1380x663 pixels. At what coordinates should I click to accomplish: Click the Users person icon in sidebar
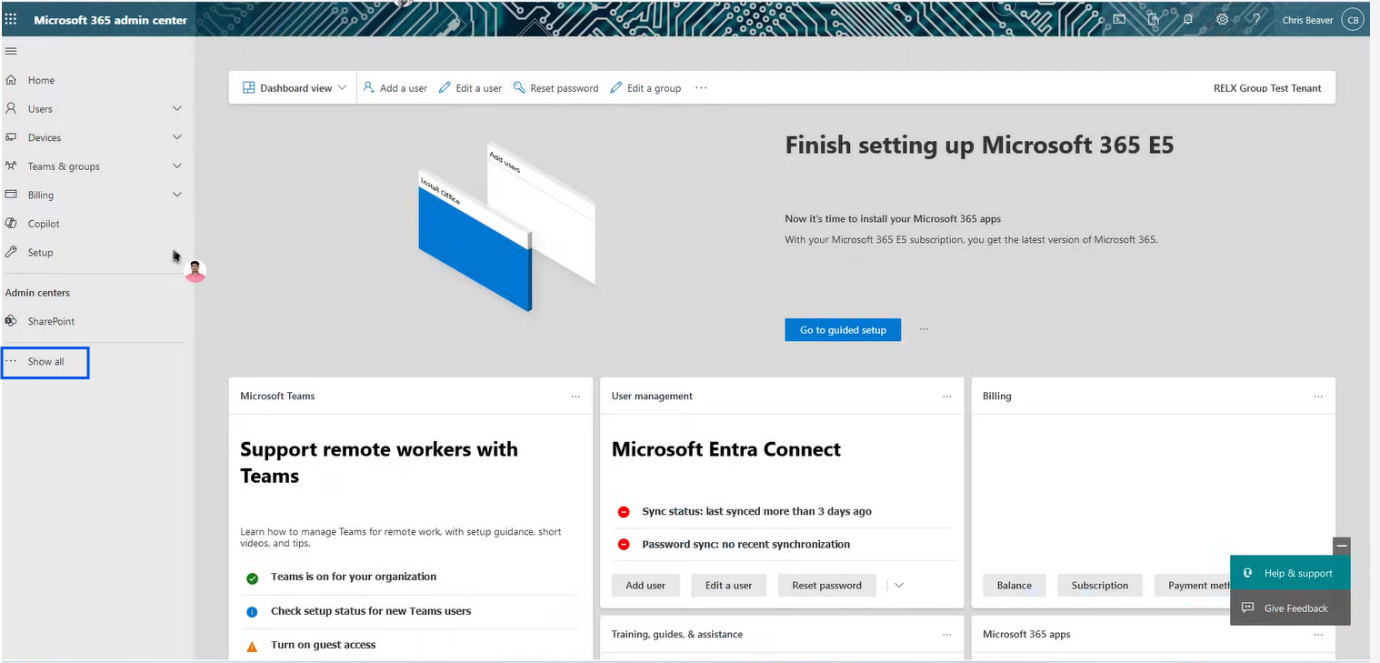click(x=11, y=108)
